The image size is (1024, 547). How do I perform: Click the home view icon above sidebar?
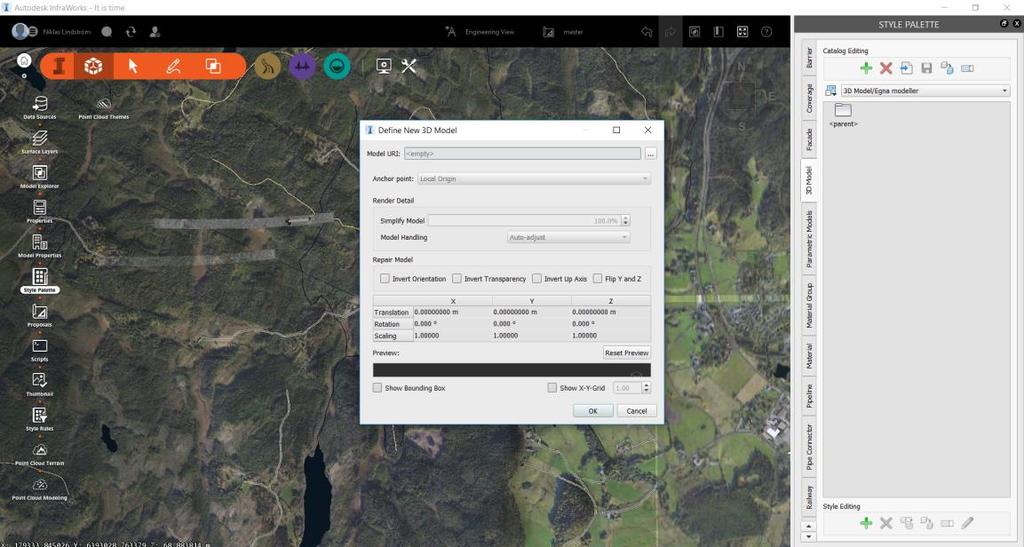[x=24, y=61]
